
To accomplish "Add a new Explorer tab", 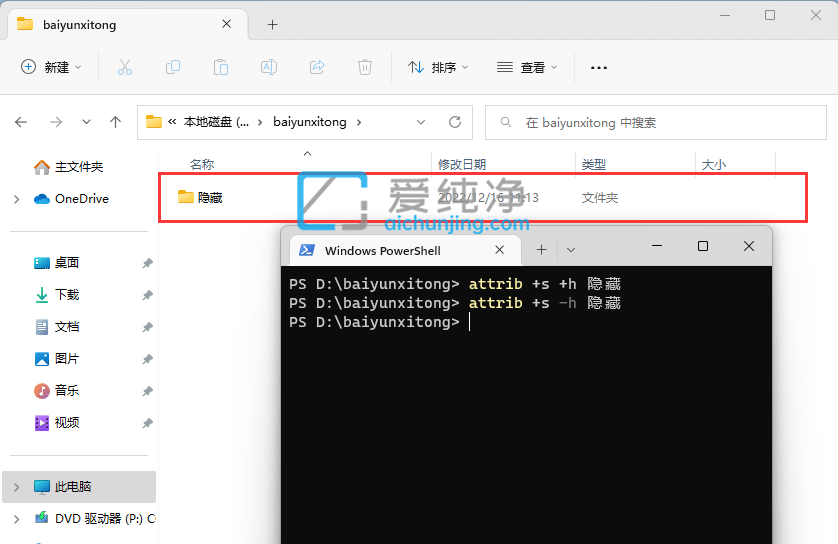I will (x=273, y=25).
